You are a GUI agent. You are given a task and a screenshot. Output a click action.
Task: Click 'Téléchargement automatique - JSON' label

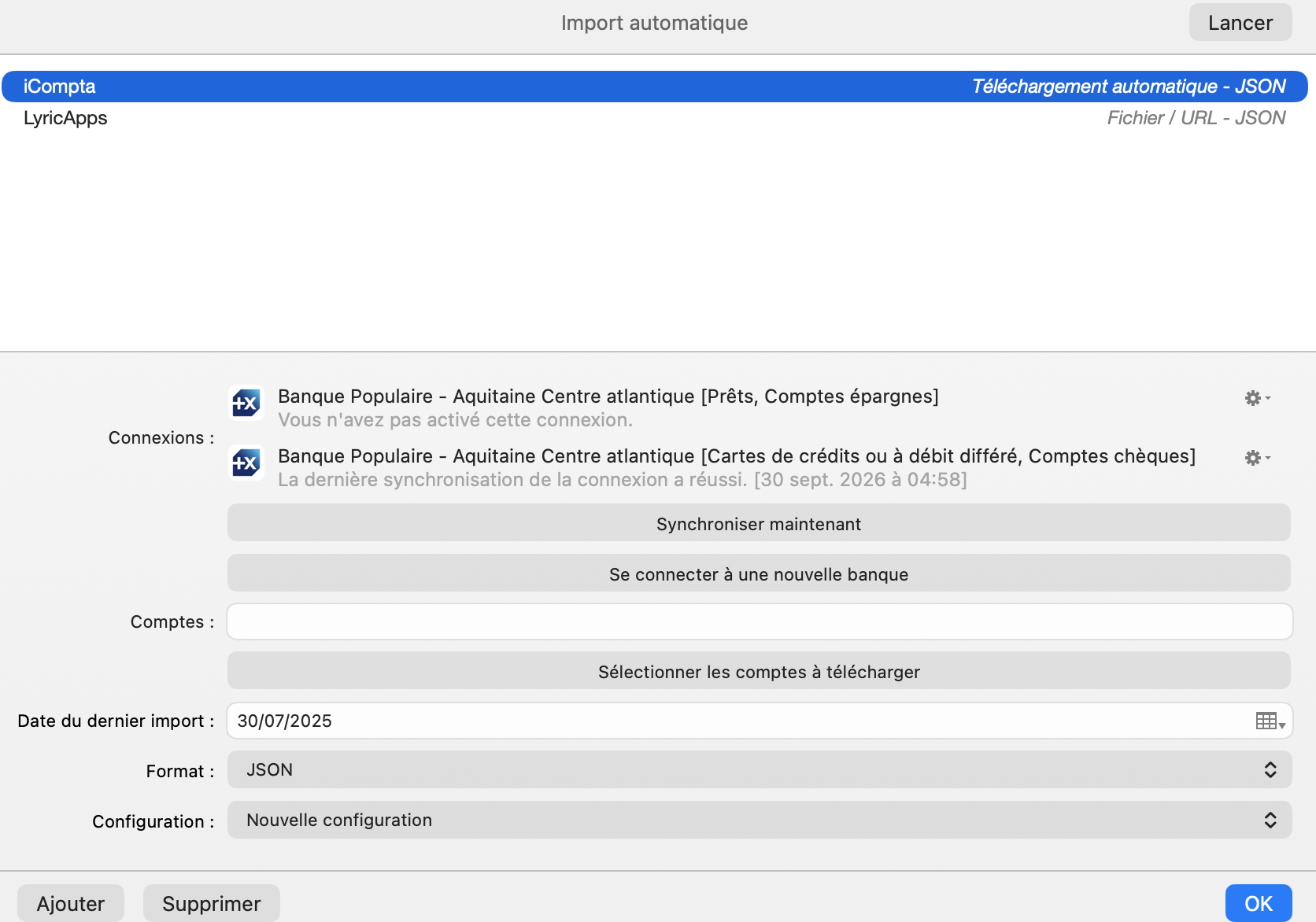1129,87
